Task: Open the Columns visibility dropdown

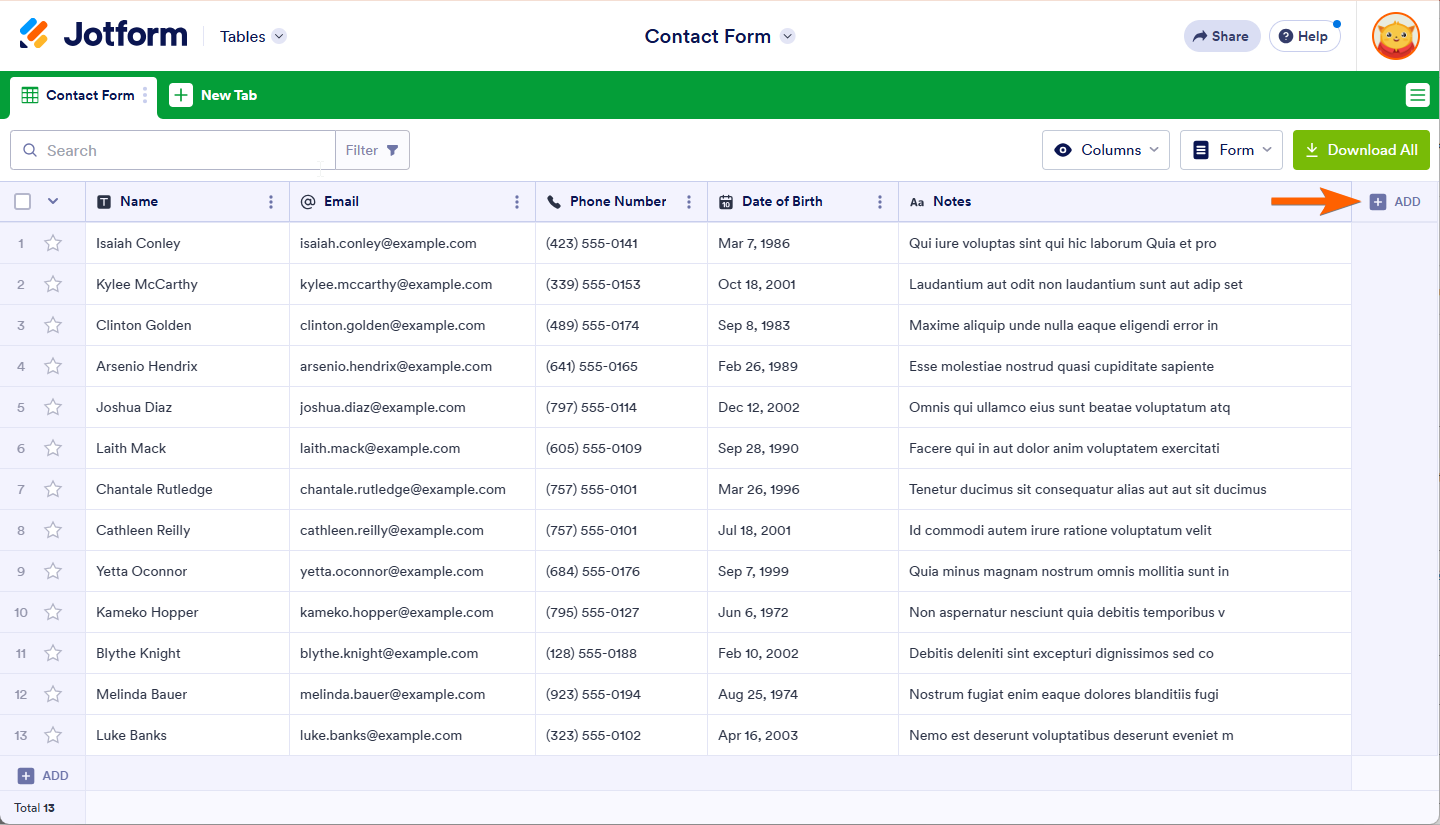Action: (x=1105, y=150)
